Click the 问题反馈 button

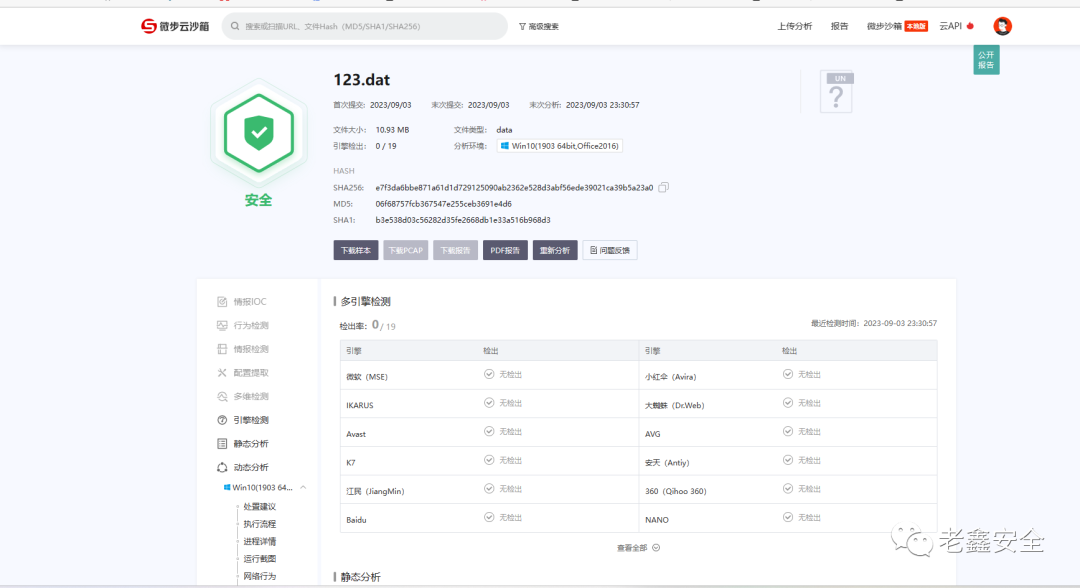[x=610, y=251]
